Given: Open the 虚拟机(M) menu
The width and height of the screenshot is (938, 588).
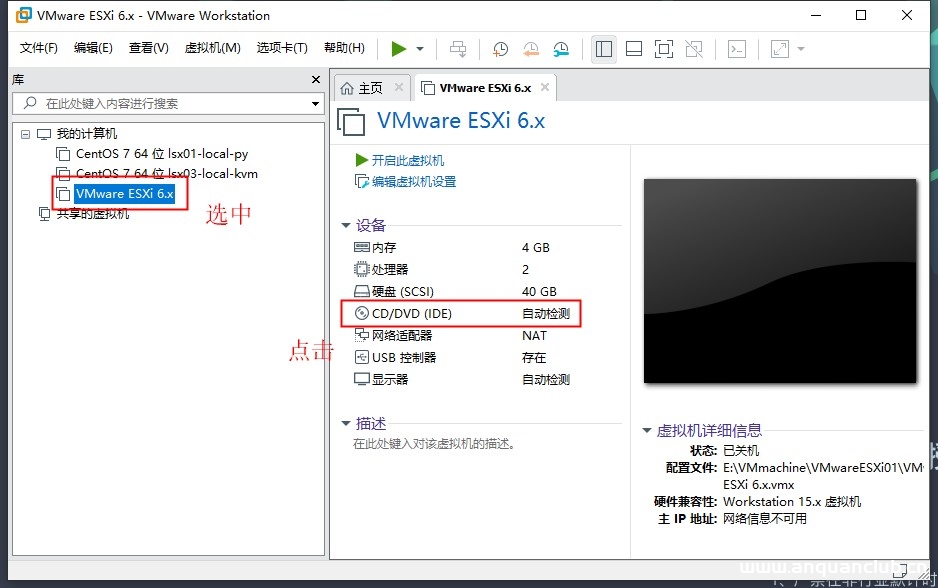Looking at the screenshot, I should (x=212, y=47).
